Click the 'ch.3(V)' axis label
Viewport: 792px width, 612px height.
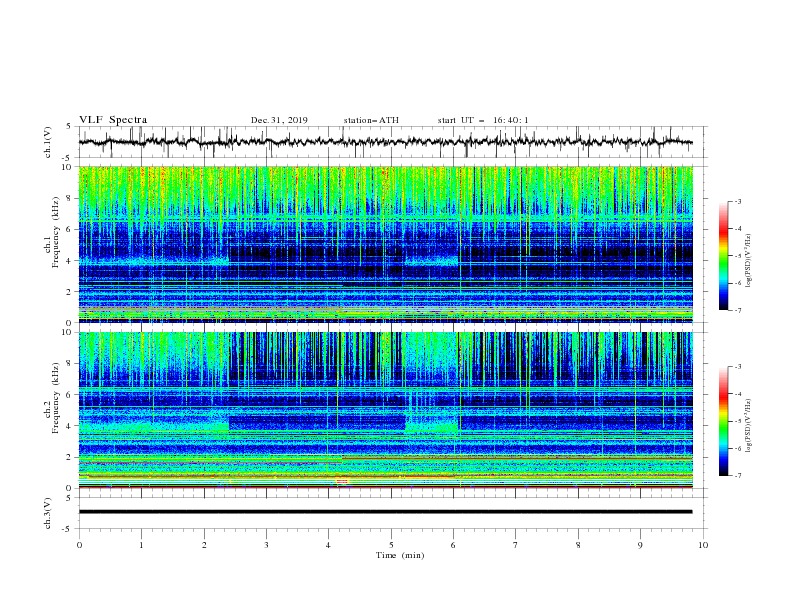[48, 513]
